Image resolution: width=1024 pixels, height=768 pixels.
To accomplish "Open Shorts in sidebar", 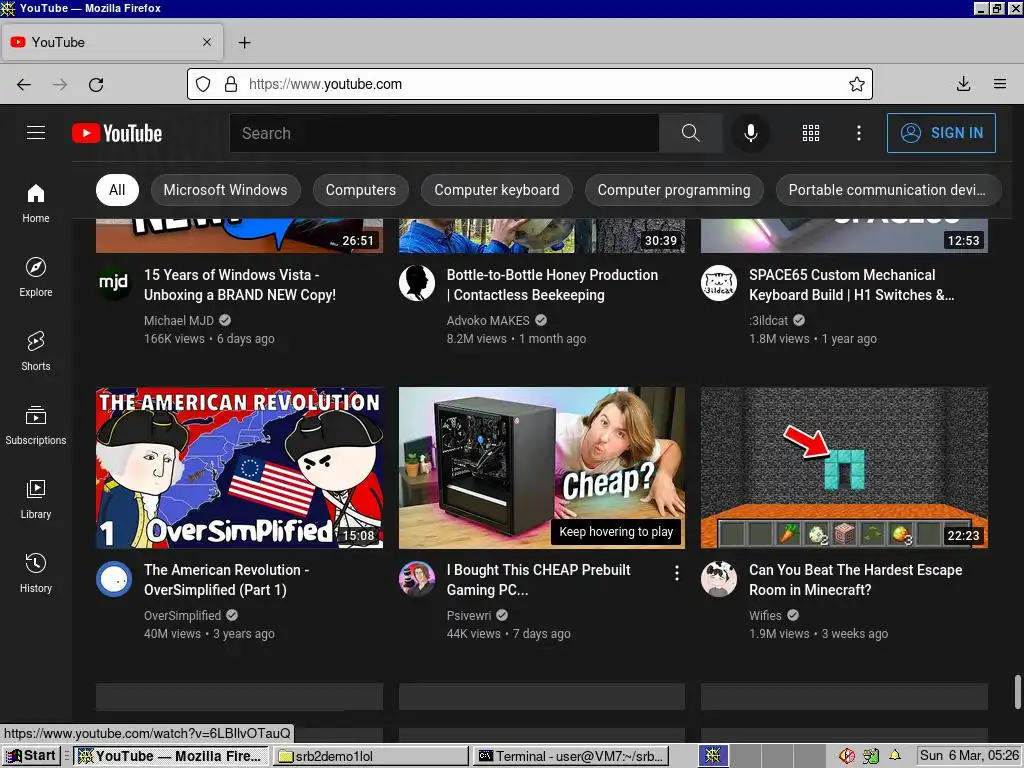I will [x=36, y=351].
